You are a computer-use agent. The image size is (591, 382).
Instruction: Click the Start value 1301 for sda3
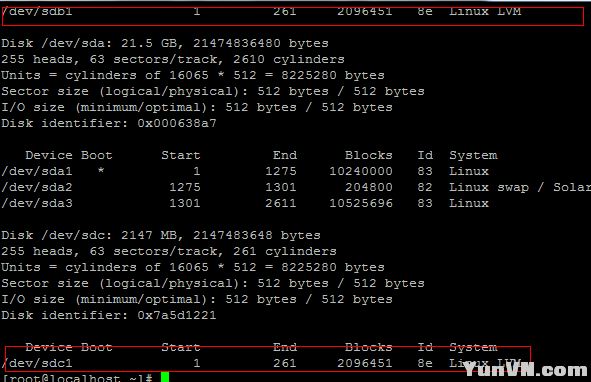[x=185, y=204]
